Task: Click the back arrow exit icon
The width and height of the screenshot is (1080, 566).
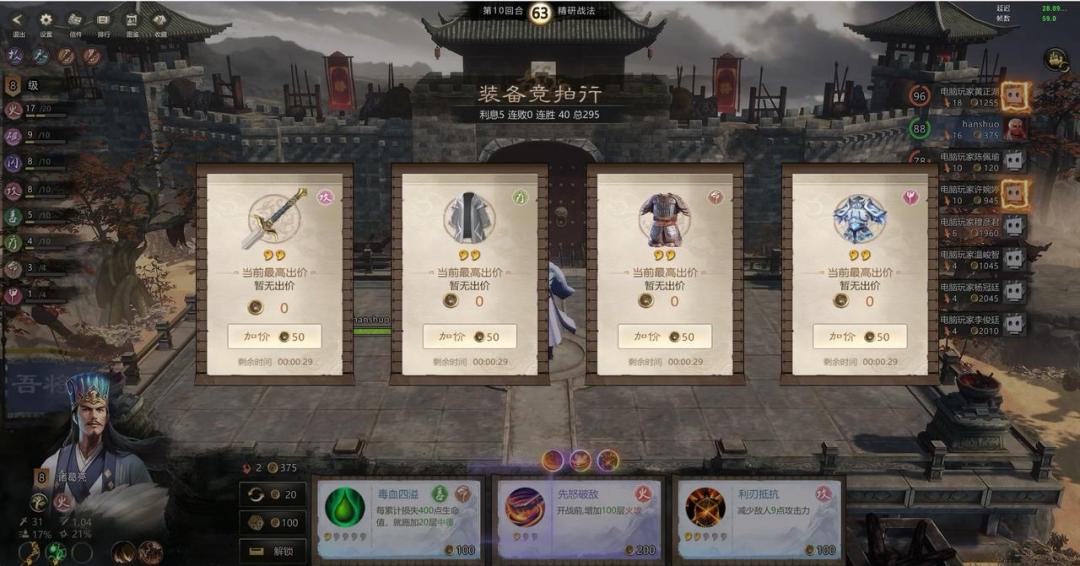Action: pos(19,21)
